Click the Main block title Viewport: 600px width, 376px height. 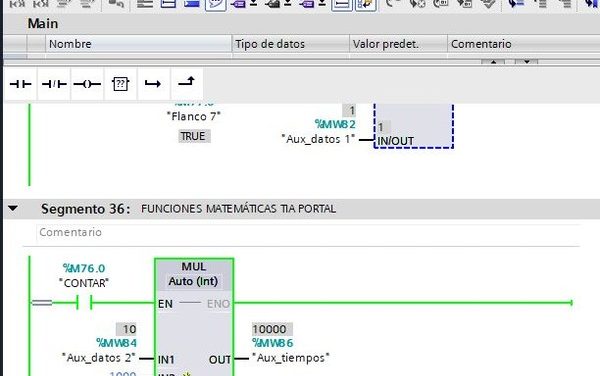pos(43,24)
